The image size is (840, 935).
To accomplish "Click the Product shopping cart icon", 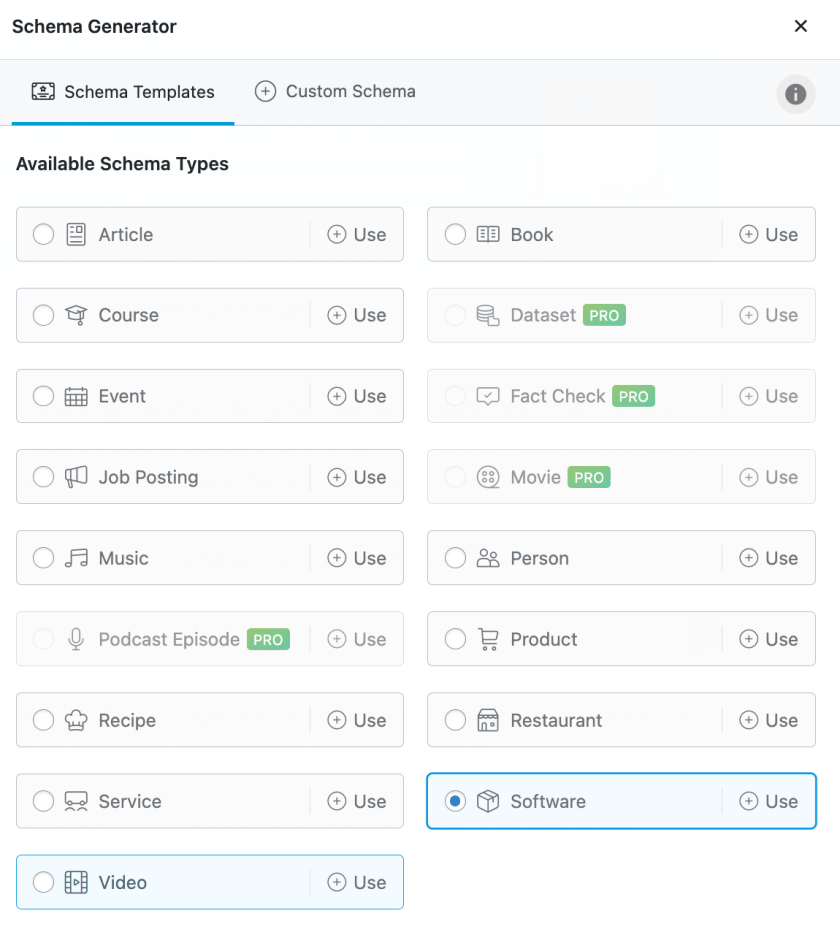I will coord(488,639).
